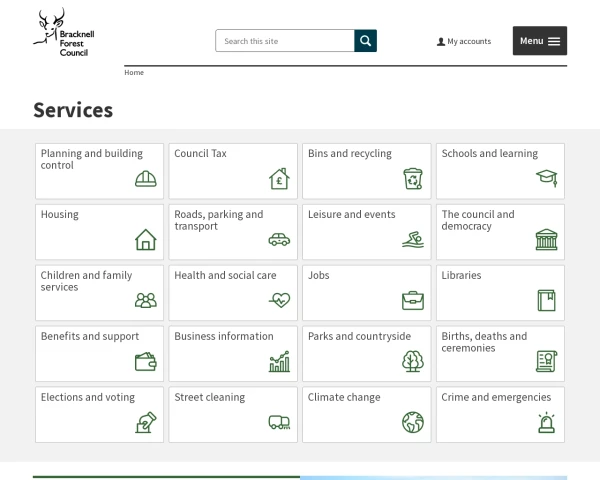Click the heart health care icon

279,301
